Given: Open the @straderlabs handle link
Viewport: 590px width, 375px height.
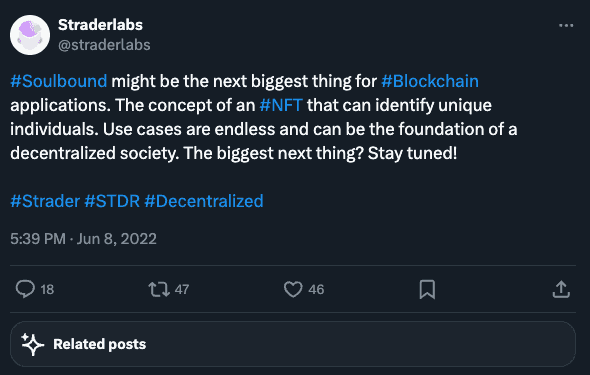Looking at the screenshot, I should (104, 45).
